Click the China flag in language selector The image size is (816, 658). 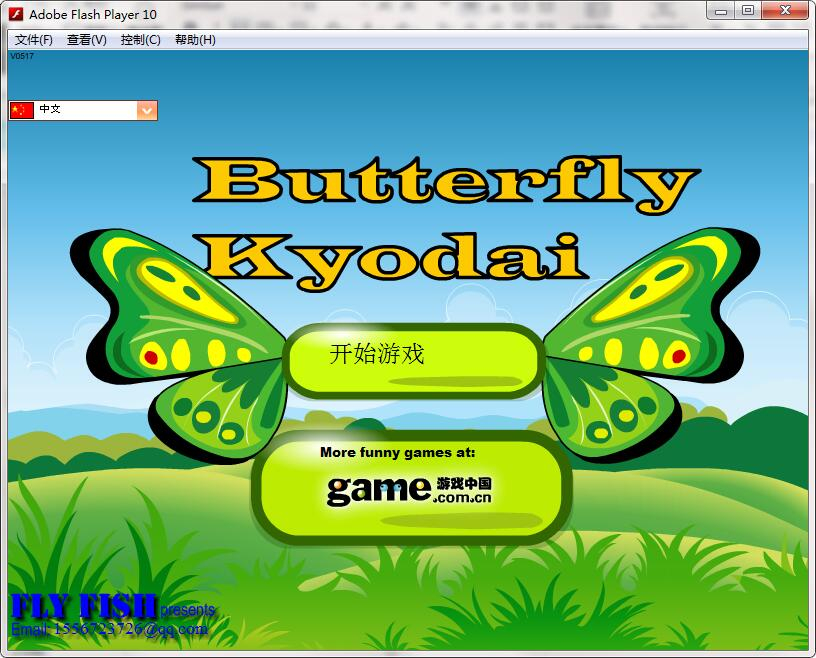click(x=22, y=110)
